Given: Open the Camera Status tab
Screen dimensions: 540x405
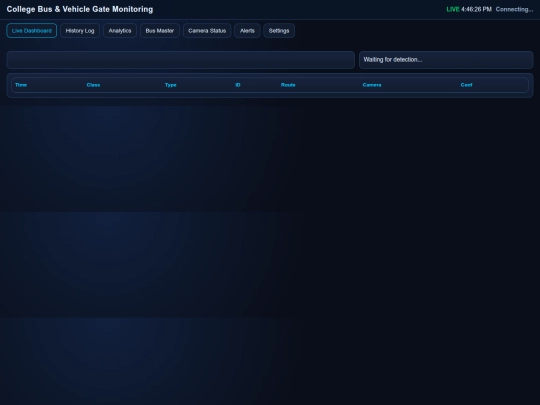Looking at the screenshot, I should tap(207, 31).
